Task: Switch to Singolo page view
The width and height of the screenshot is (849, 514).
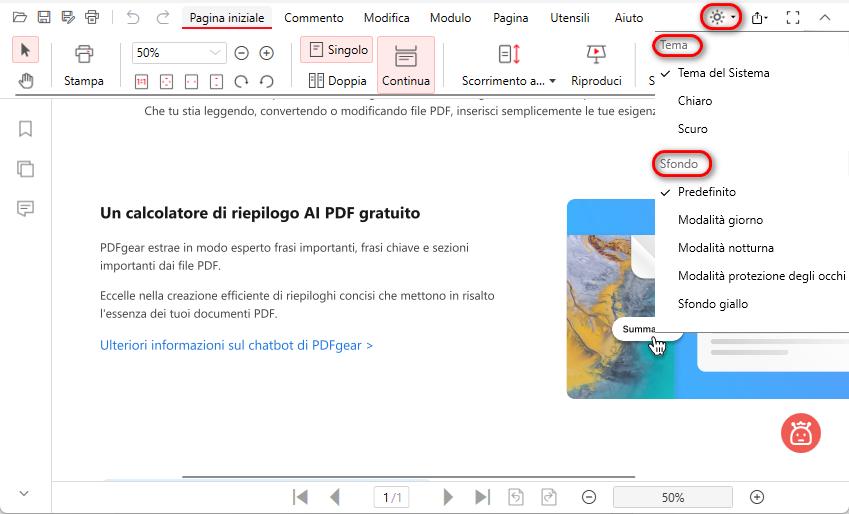Action: 337,50
